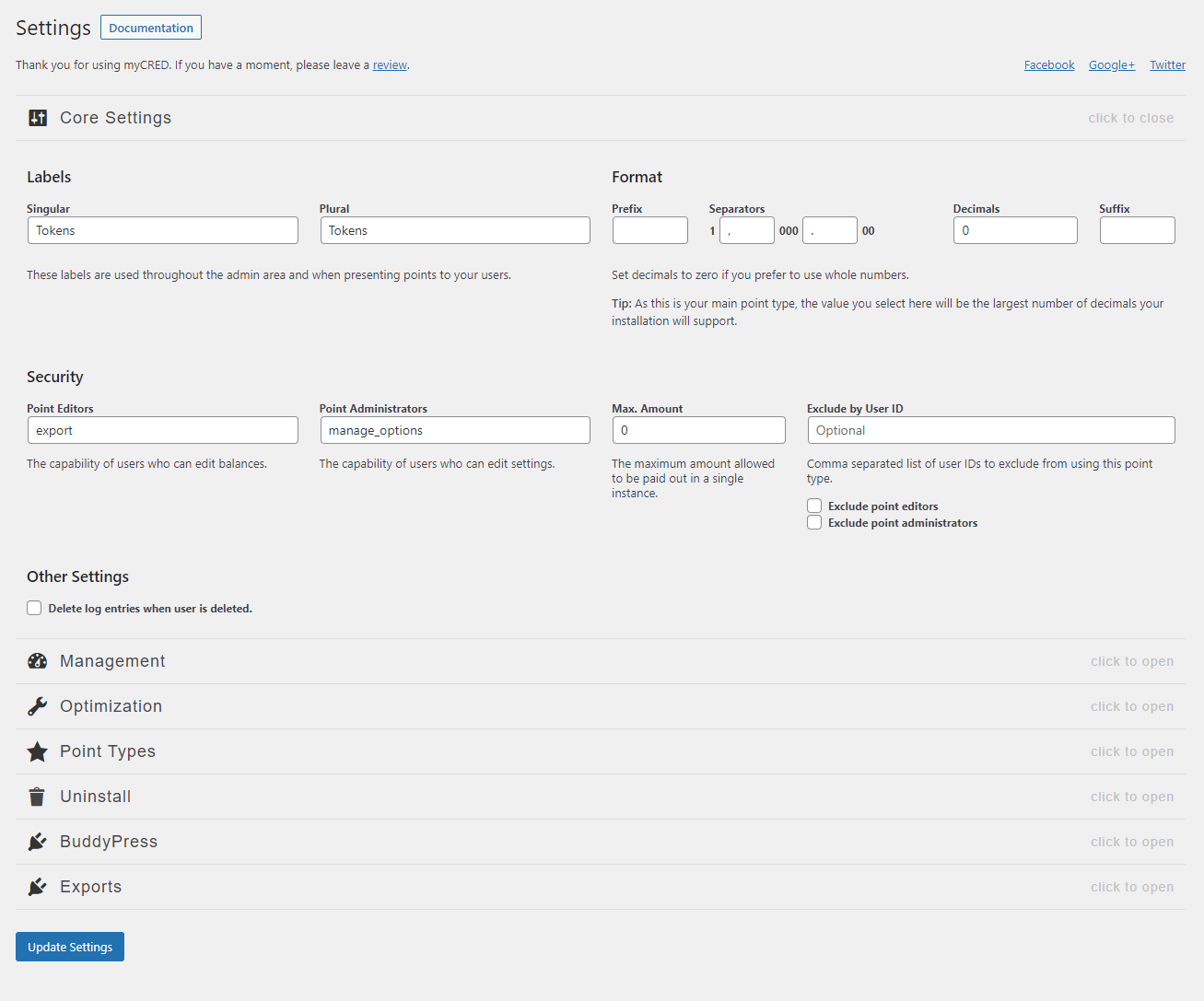Follow the review link
The height and width of the screenshot is (1001, 1204).
coord(390,65)
